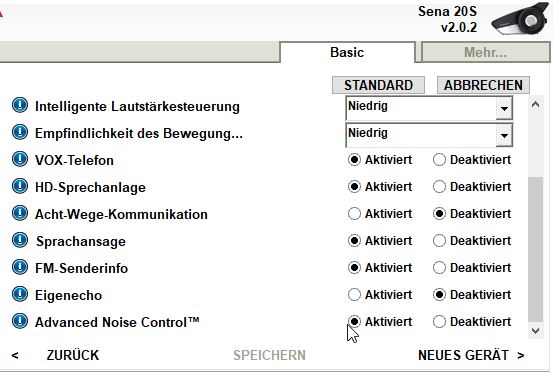The height and width of the screenshot is (372, 553).
Task: Click info icon for HD-Sprechanlage
Action: (x=20, y=186)
